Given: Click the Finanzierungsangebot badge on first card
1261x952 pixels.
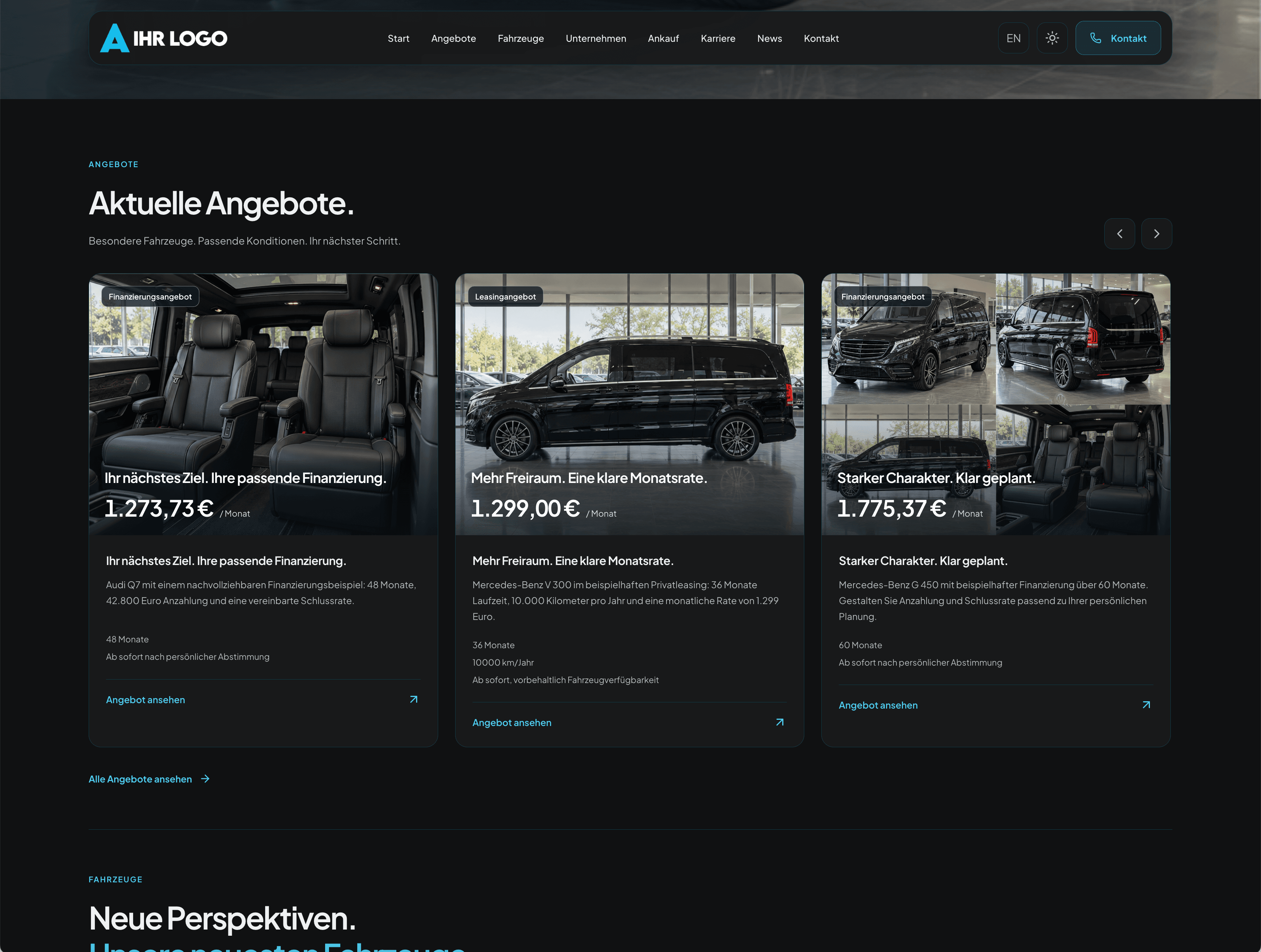Looking at the screenshot, I should tap(150, 296).
